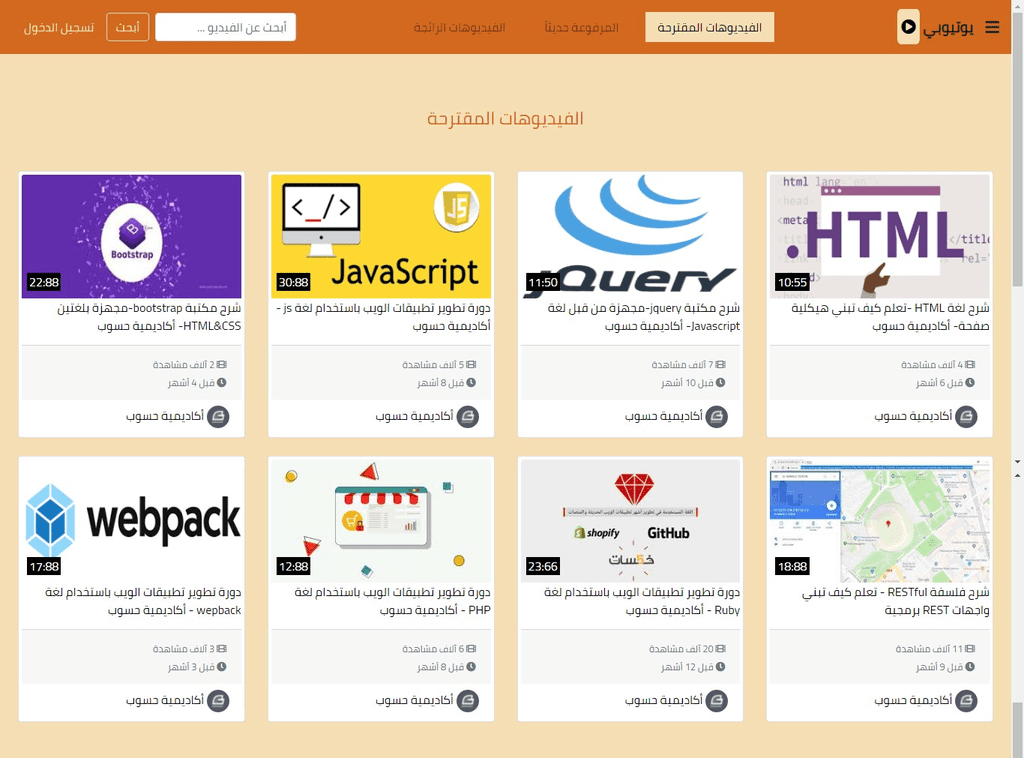Click the views icon on the HTML card
1024x758 pixels.
(x=970, y=364)
